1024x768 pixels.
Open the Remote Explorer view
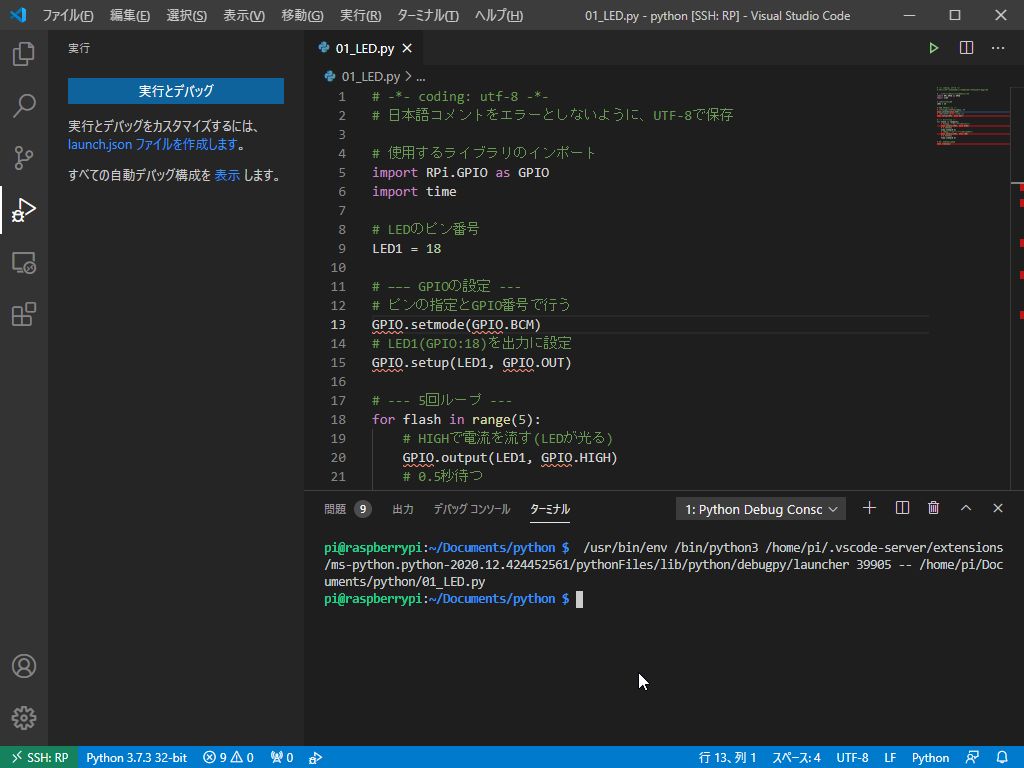tap(22, 262)
